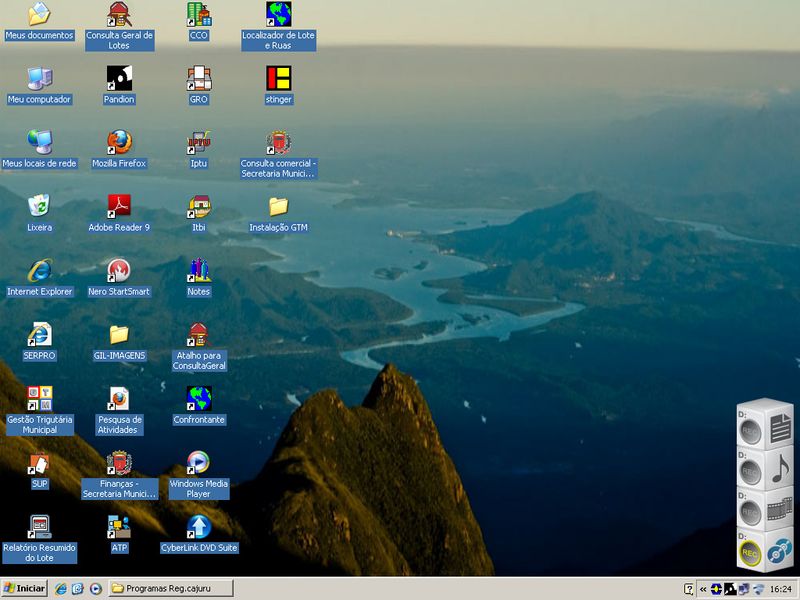800x600 pixels.
Task: Click the music note audio gadget tile
Action: click(779, 468)
